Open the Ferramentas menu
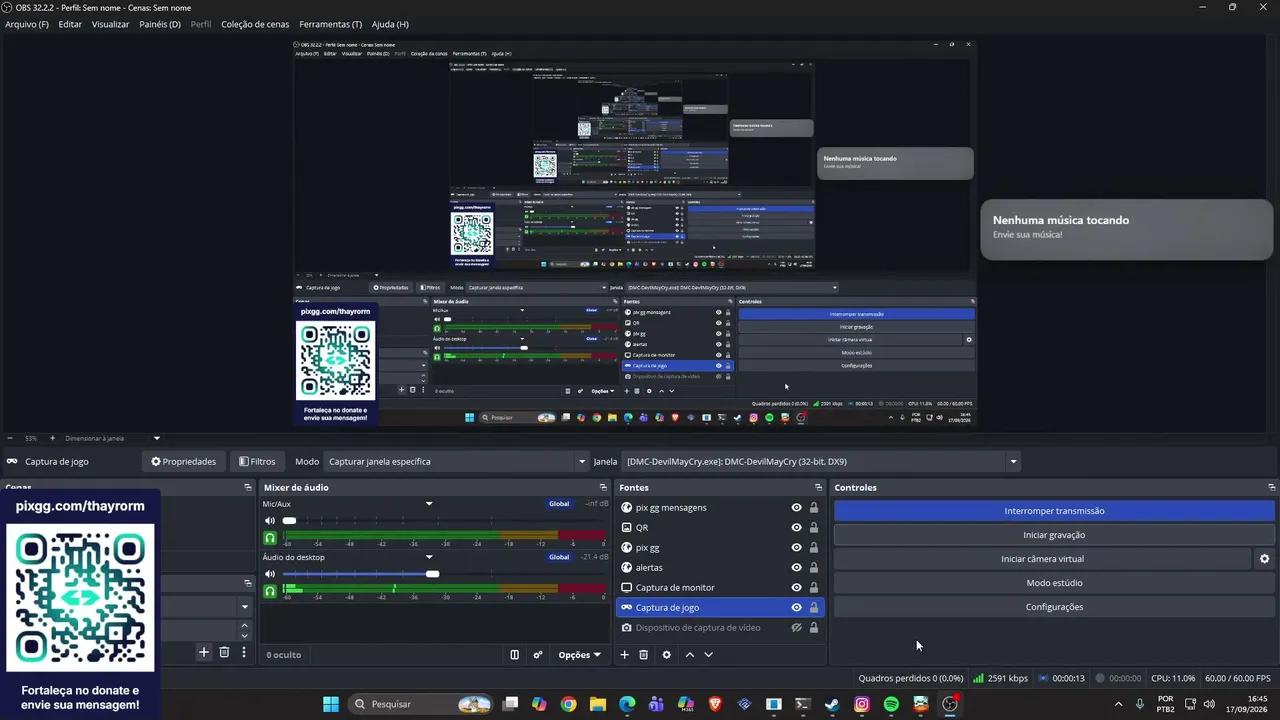This screenshot has height=720, width=1280. (x=331, y=24)
